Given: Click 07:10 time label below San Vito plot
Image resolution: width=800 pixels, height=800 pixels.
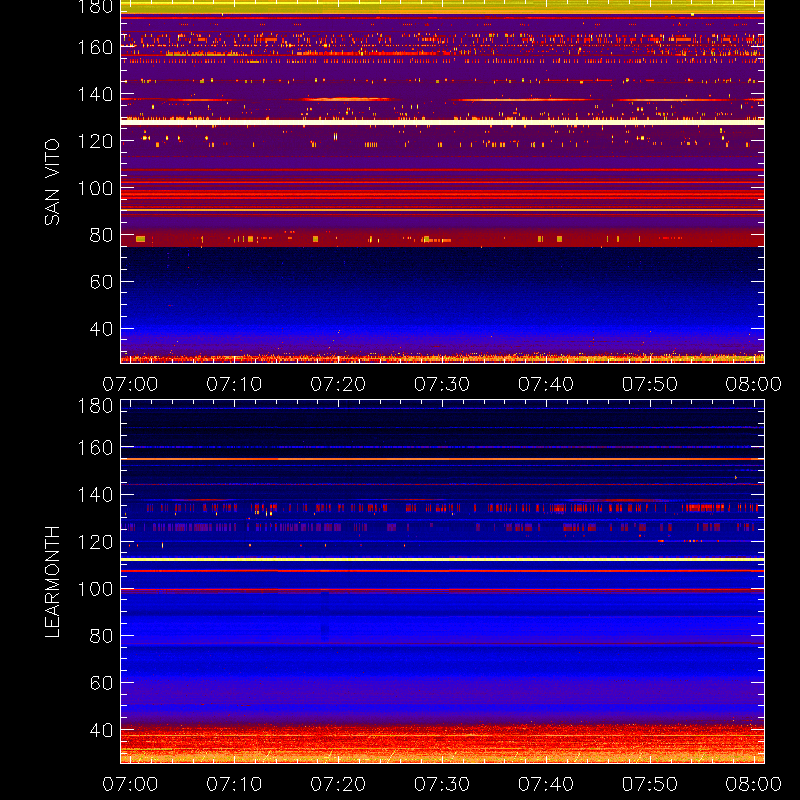Looking at the screenshot, I should pos(234,384).
